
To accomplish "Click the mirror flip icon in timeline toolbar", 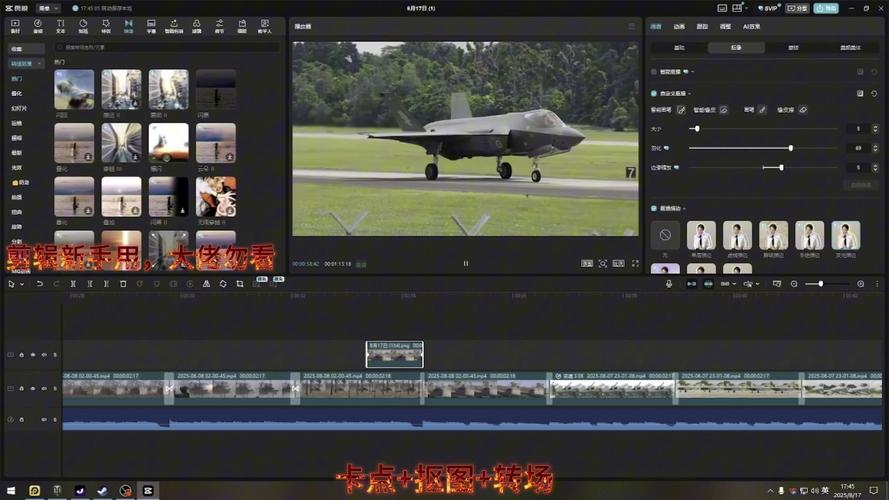I will tap(206, 284).
